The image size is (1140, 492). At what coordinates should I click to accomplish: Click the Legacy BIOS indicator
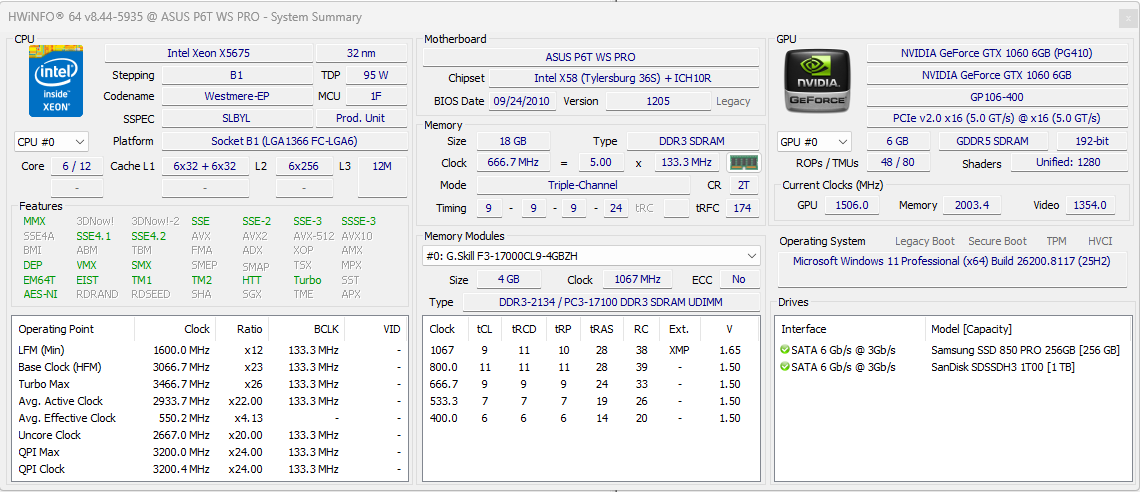pyautogui.click(x=733, y=101)
